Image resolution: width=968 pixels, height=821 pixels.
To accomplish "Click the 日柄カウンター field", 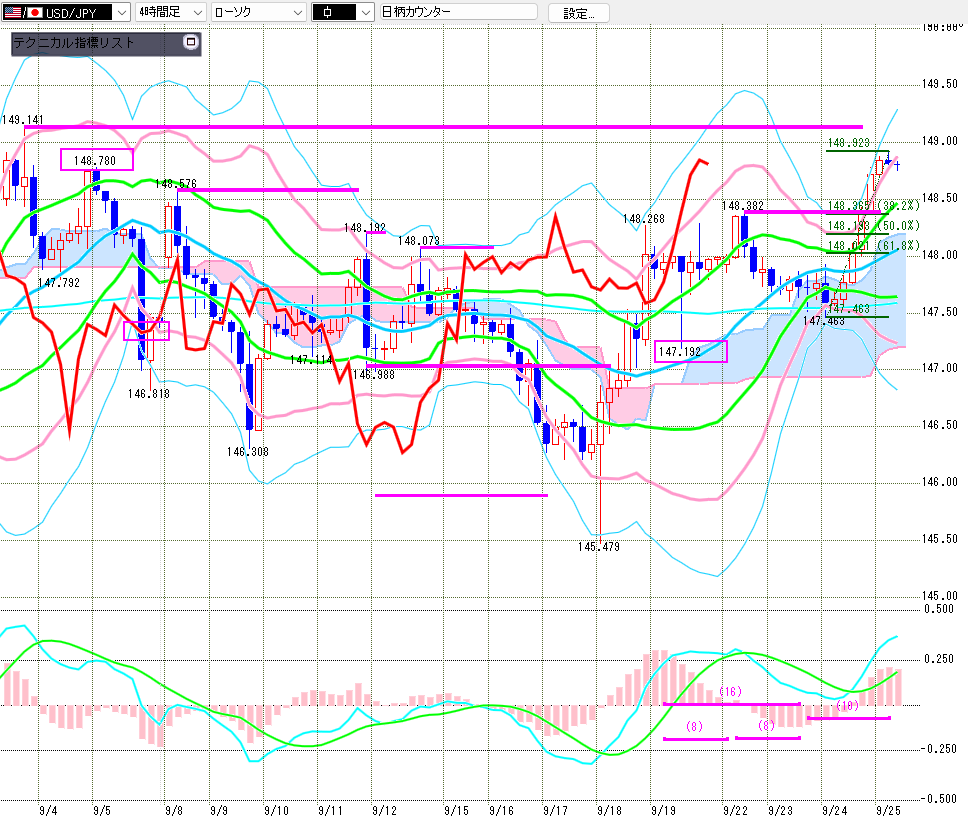I will click(x=458, y=12).
